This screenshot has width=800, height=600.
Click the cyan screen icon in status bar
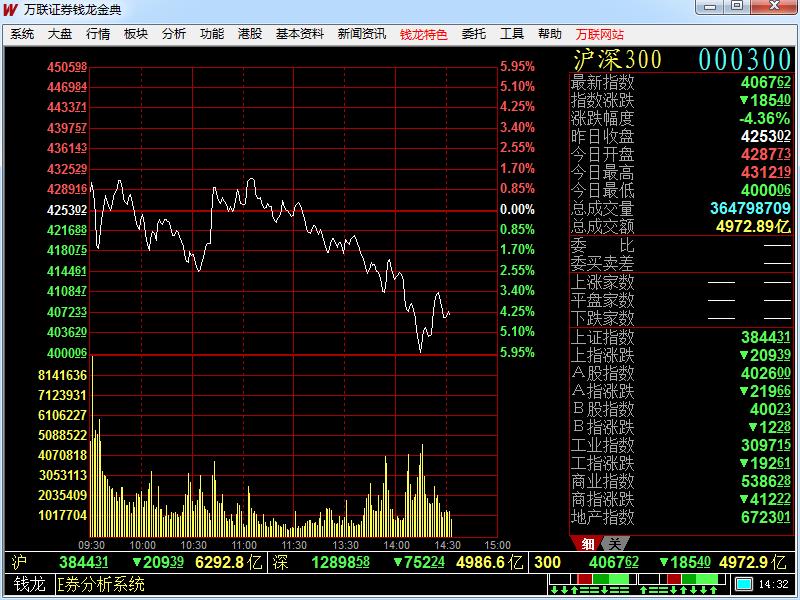(745, 584)
